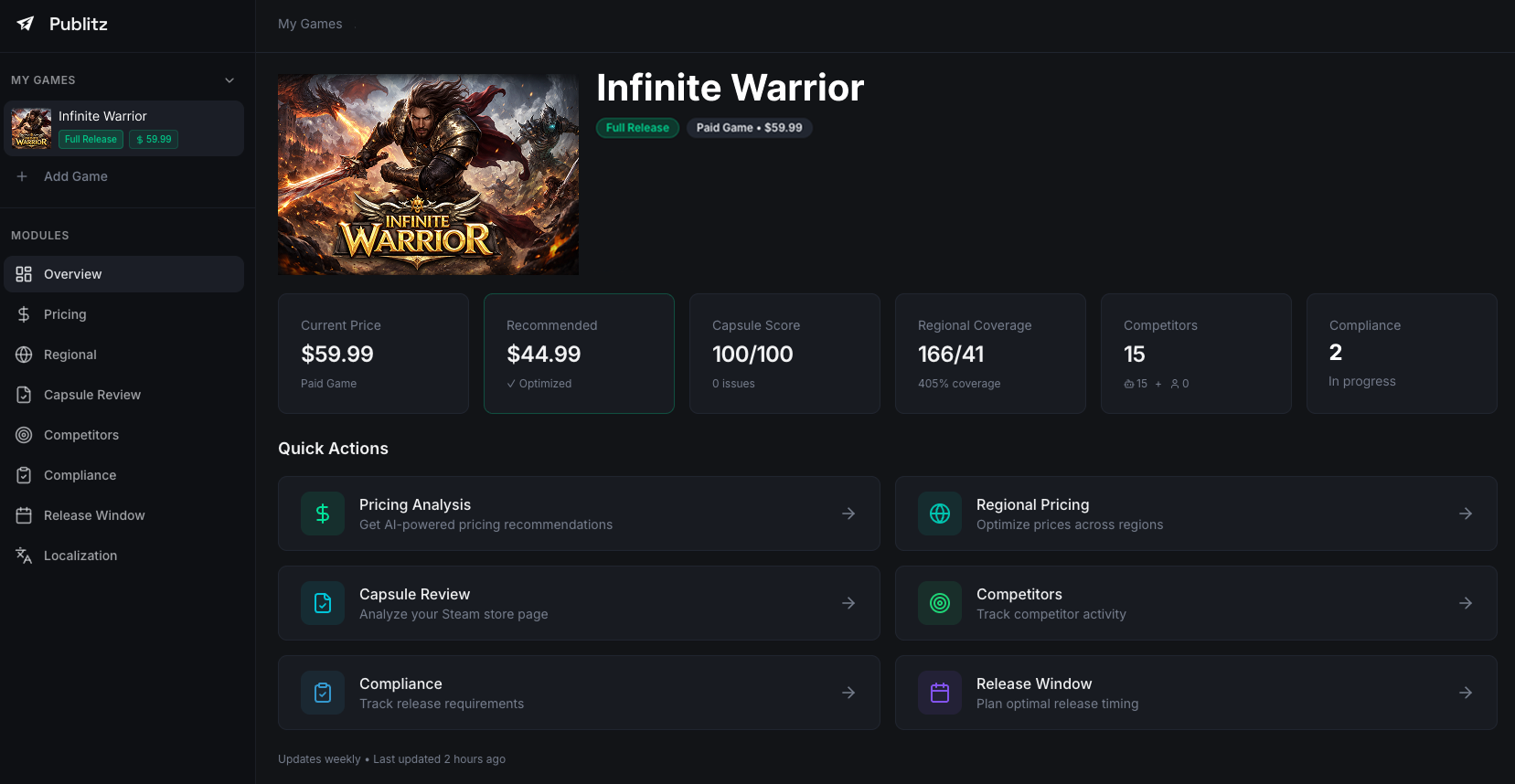Click the Pricing dollar icon in sidebar
Image resolution: width=1515 pixels, height=784 pixels.
(24, 314)
